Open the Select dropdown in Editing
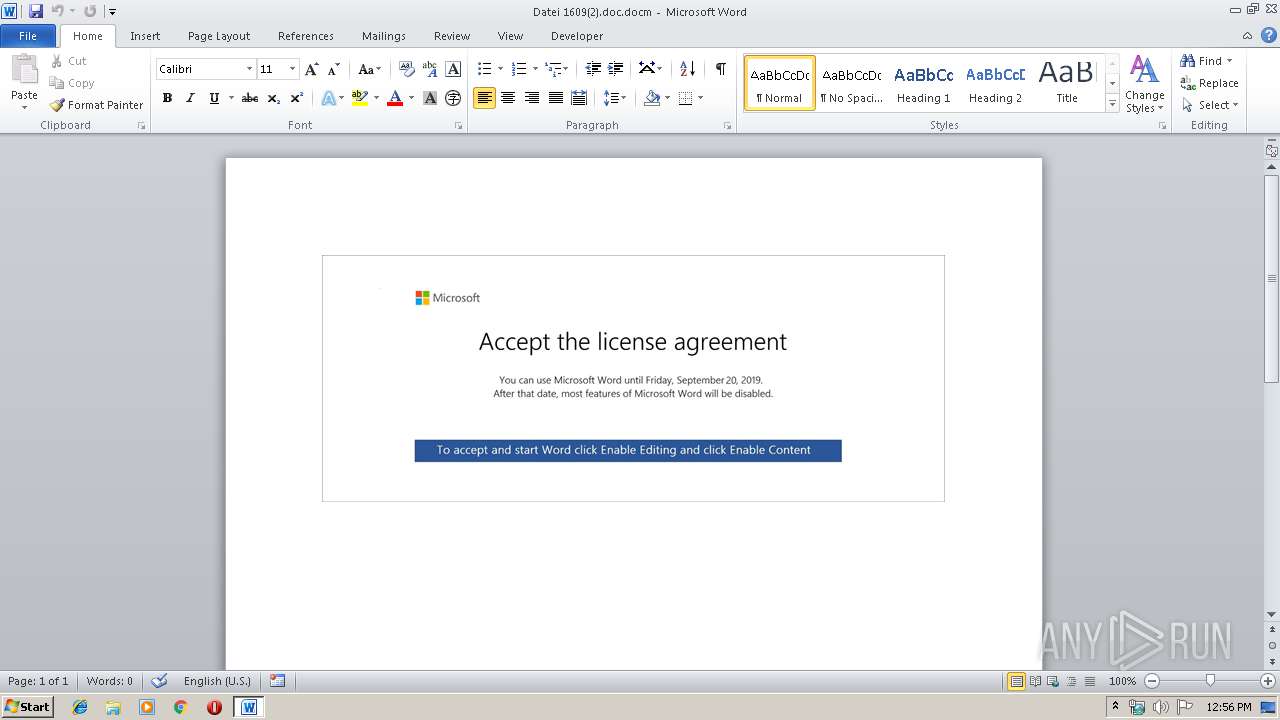This screenshot has width=1280, height=720. tap(1210, 105)
